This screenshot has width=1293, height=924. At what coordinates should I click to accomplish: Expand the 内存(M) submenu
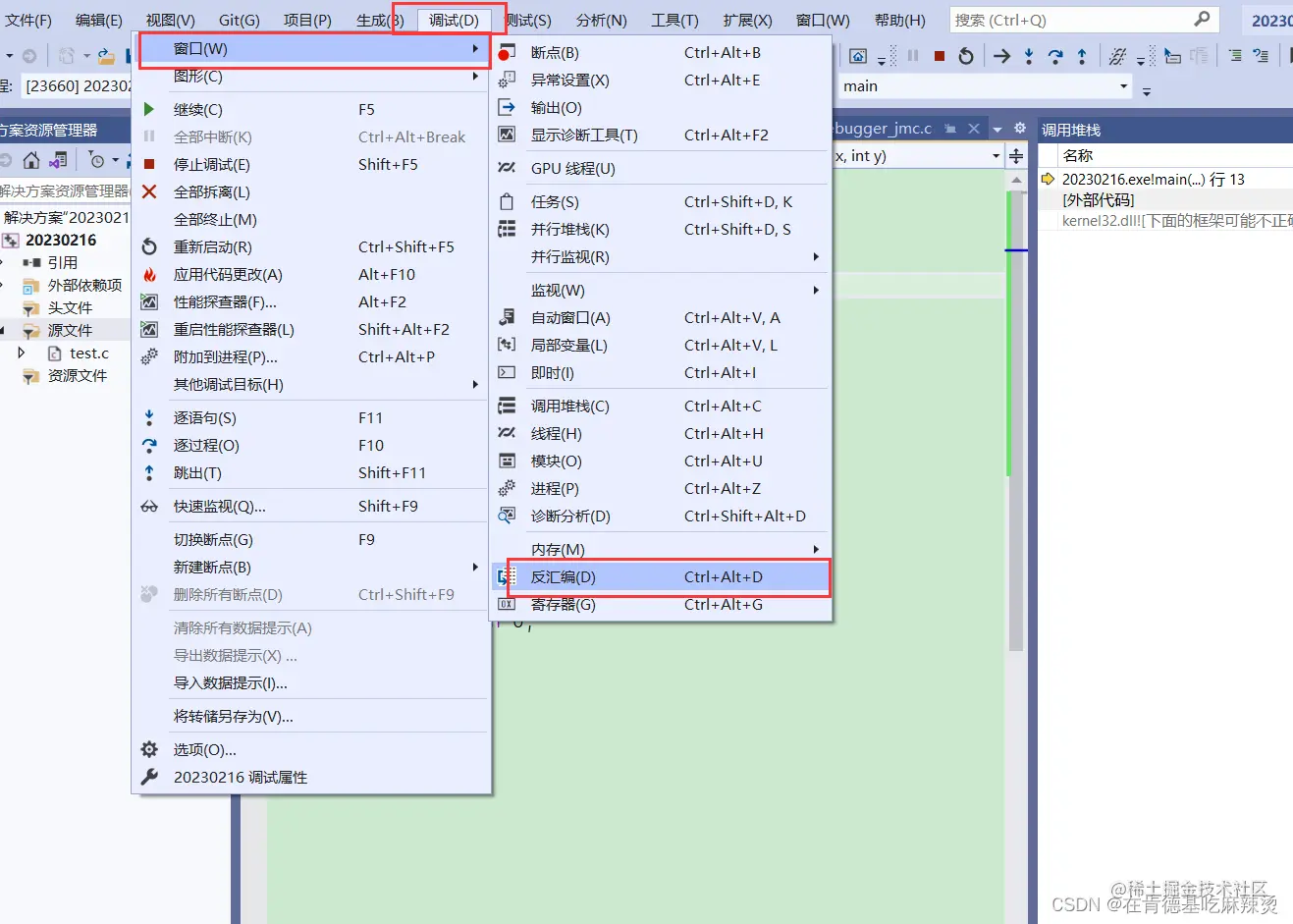660,549
